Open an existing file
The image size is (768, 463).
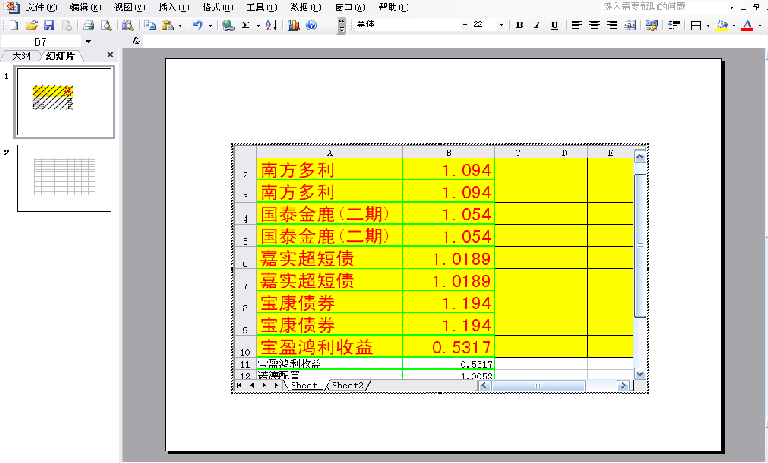[x=32, y=25]
